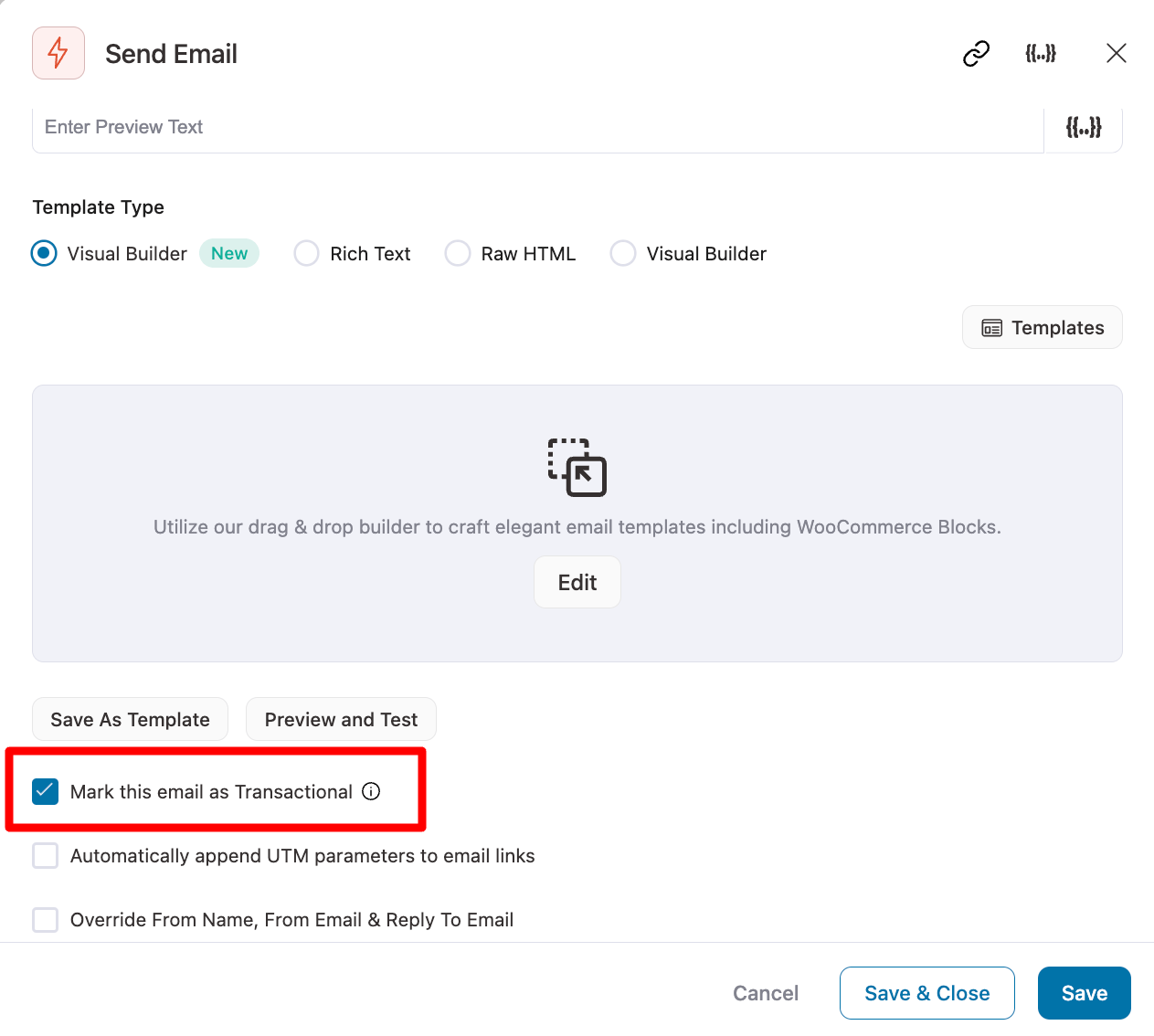This screenshot has width=1154, height=1036.
Task: Click the Edit button in builder panel
Action: [x=577, y=582]
